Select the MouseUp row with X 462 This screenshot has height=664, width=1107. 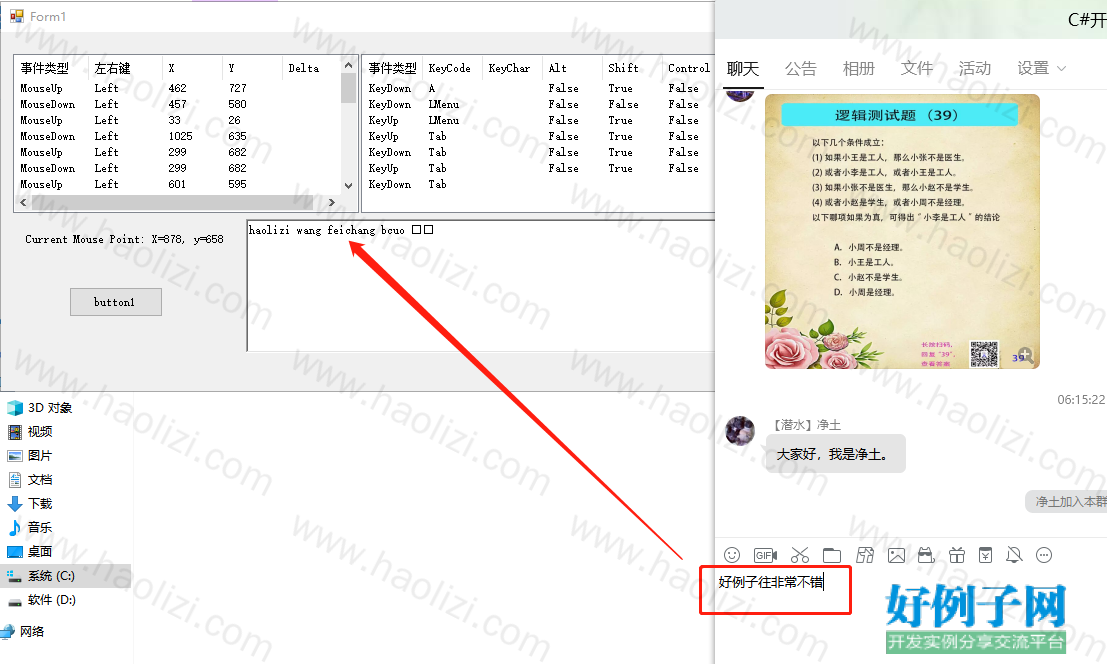click(x=177, y=88)
